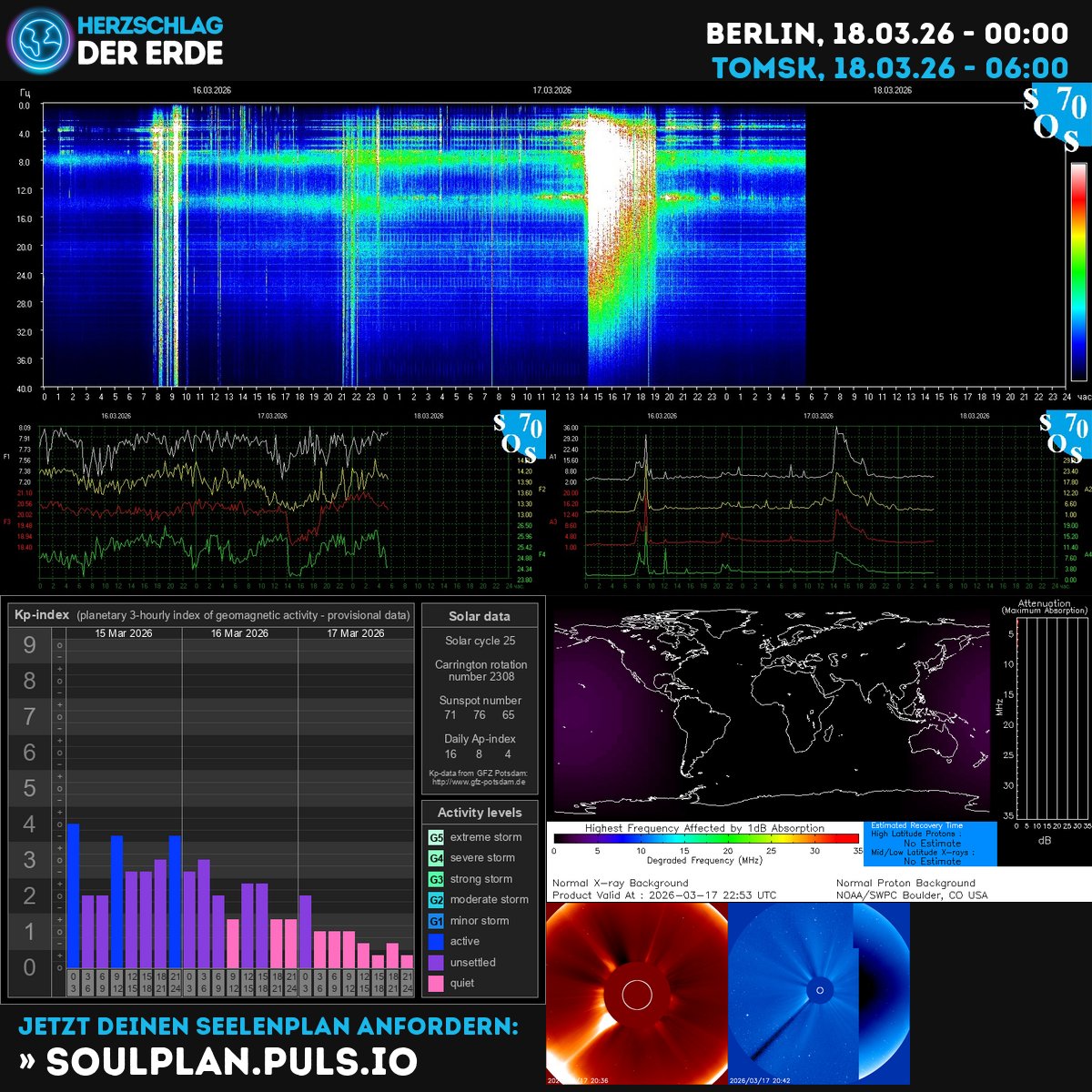Select the G2 moderate storm icon
Screen dimensions: 1092x1092
click(434, 899)
